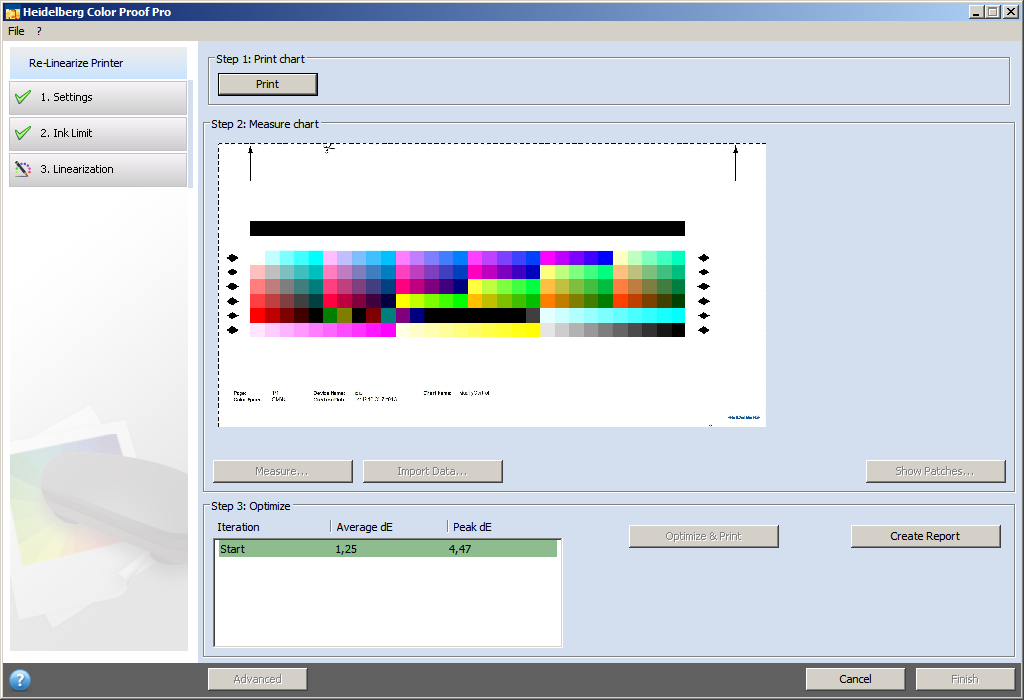Click the Peak dE column header
1024x700 pixels.
point(472,527)
